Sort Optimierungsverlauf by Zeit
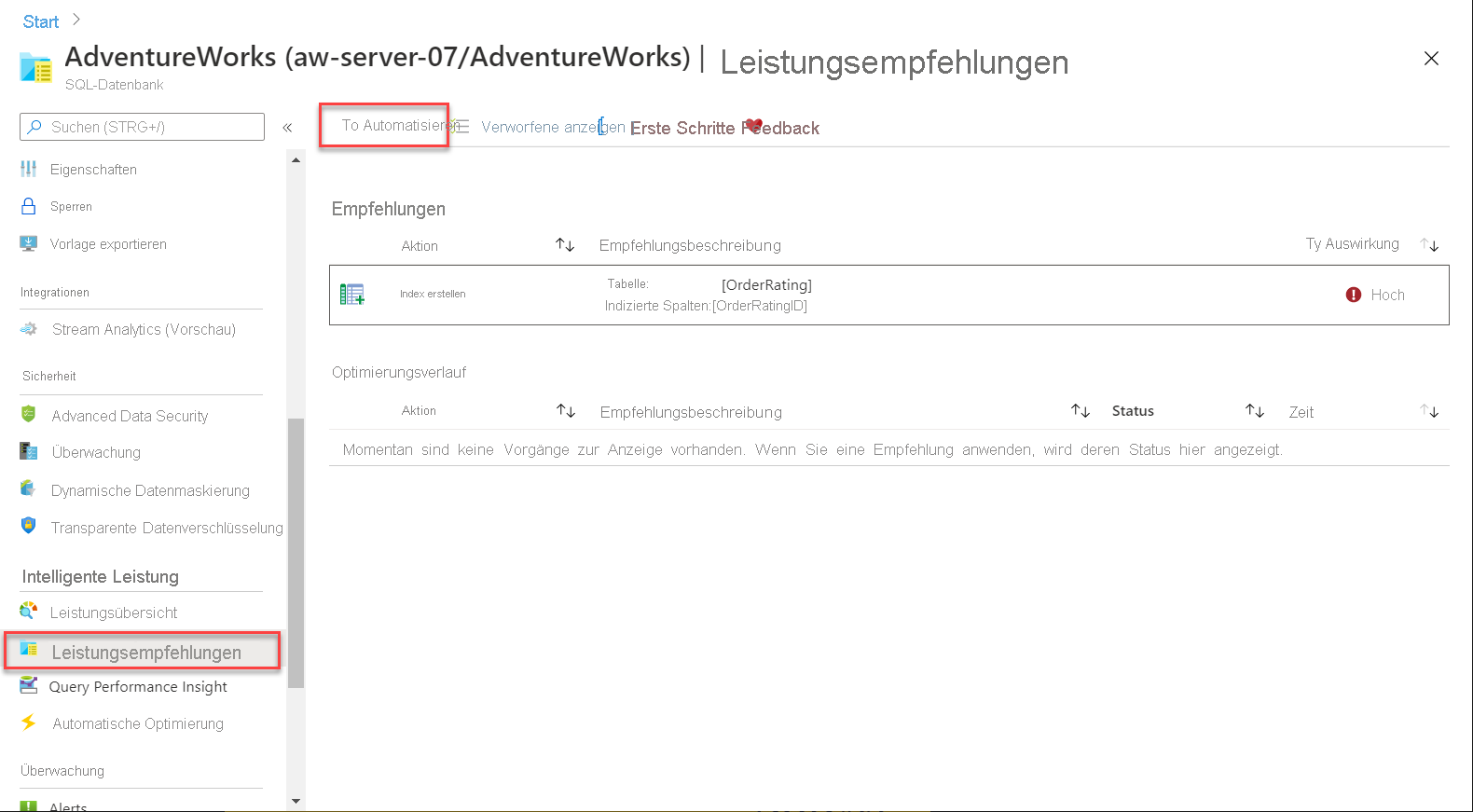The height and width of the screenshot is (812, 1473). pos(1429,410)
